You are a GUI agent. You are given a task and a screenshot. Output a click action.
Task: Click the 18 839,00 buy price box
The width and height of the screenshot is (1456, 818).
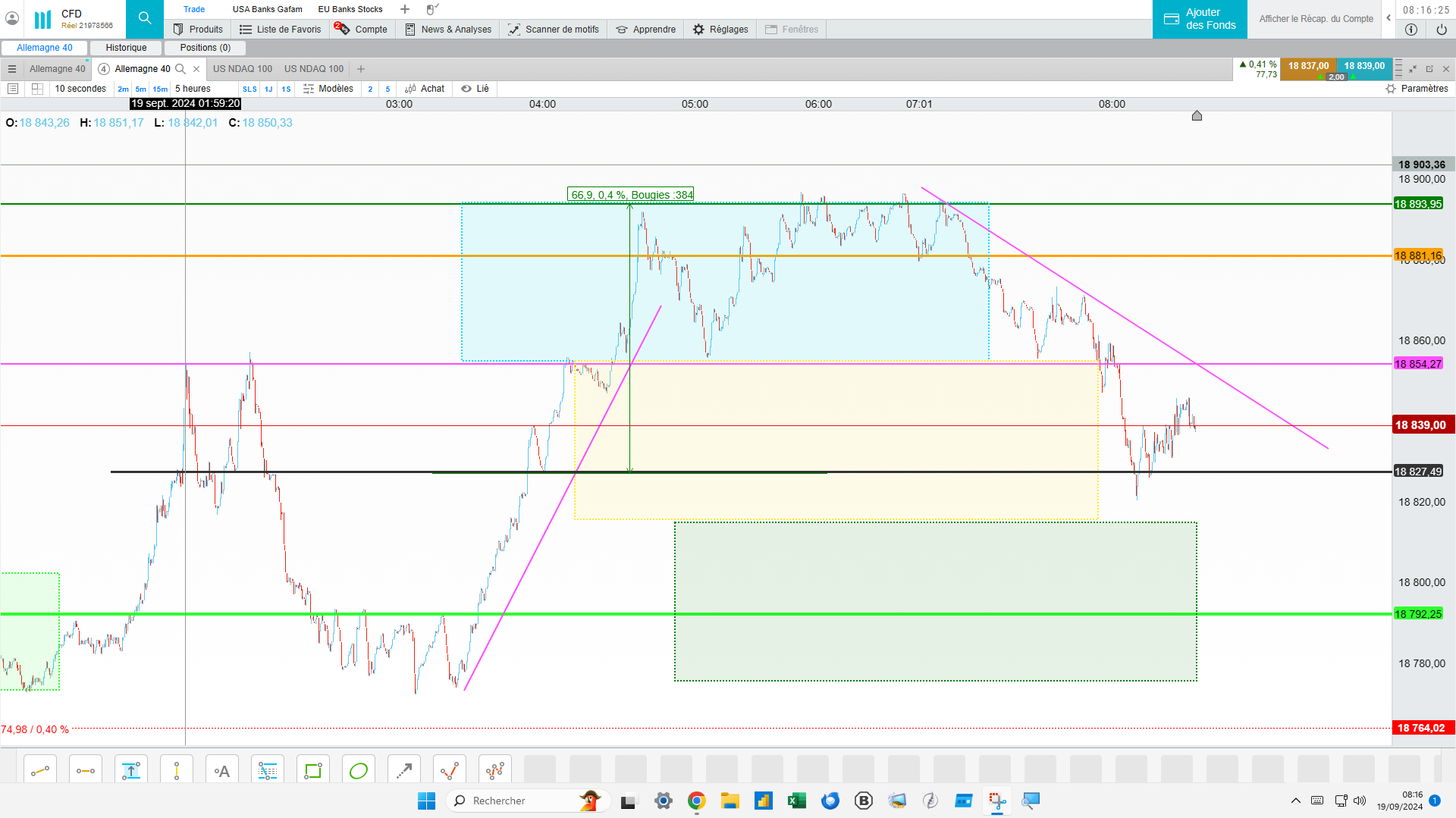click(1364, 66)
